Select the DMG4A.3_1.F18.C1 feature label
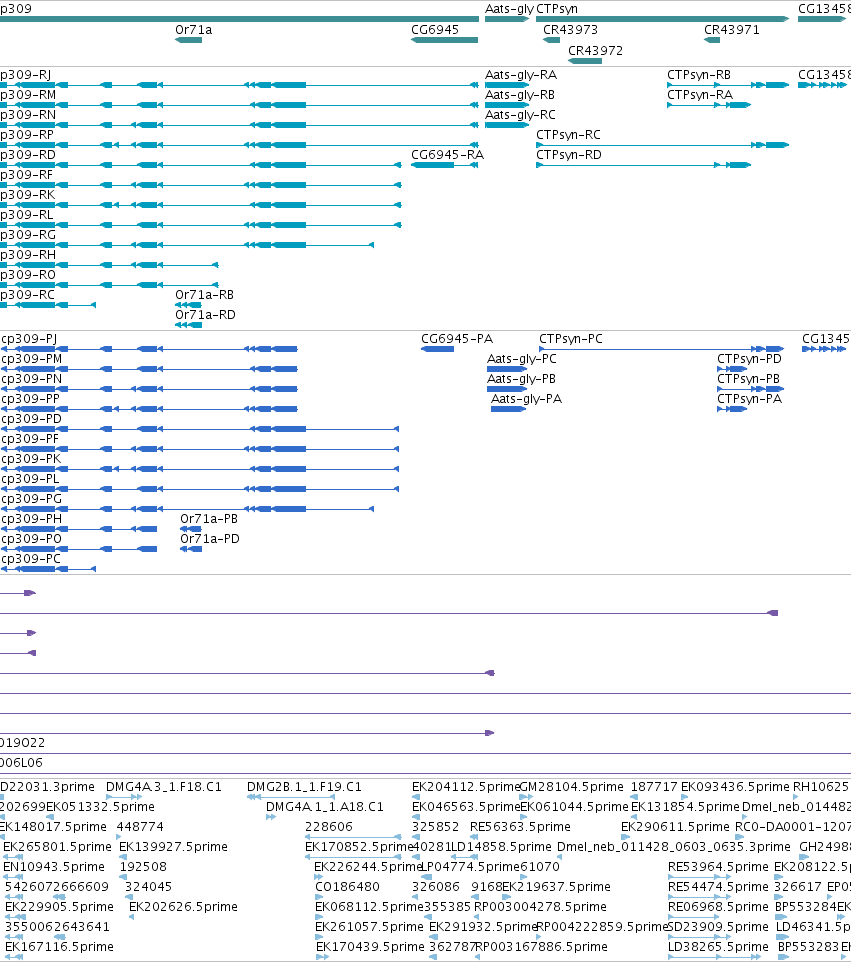The height and width of the screenshot is (962, 851). (x=164, y=787)
